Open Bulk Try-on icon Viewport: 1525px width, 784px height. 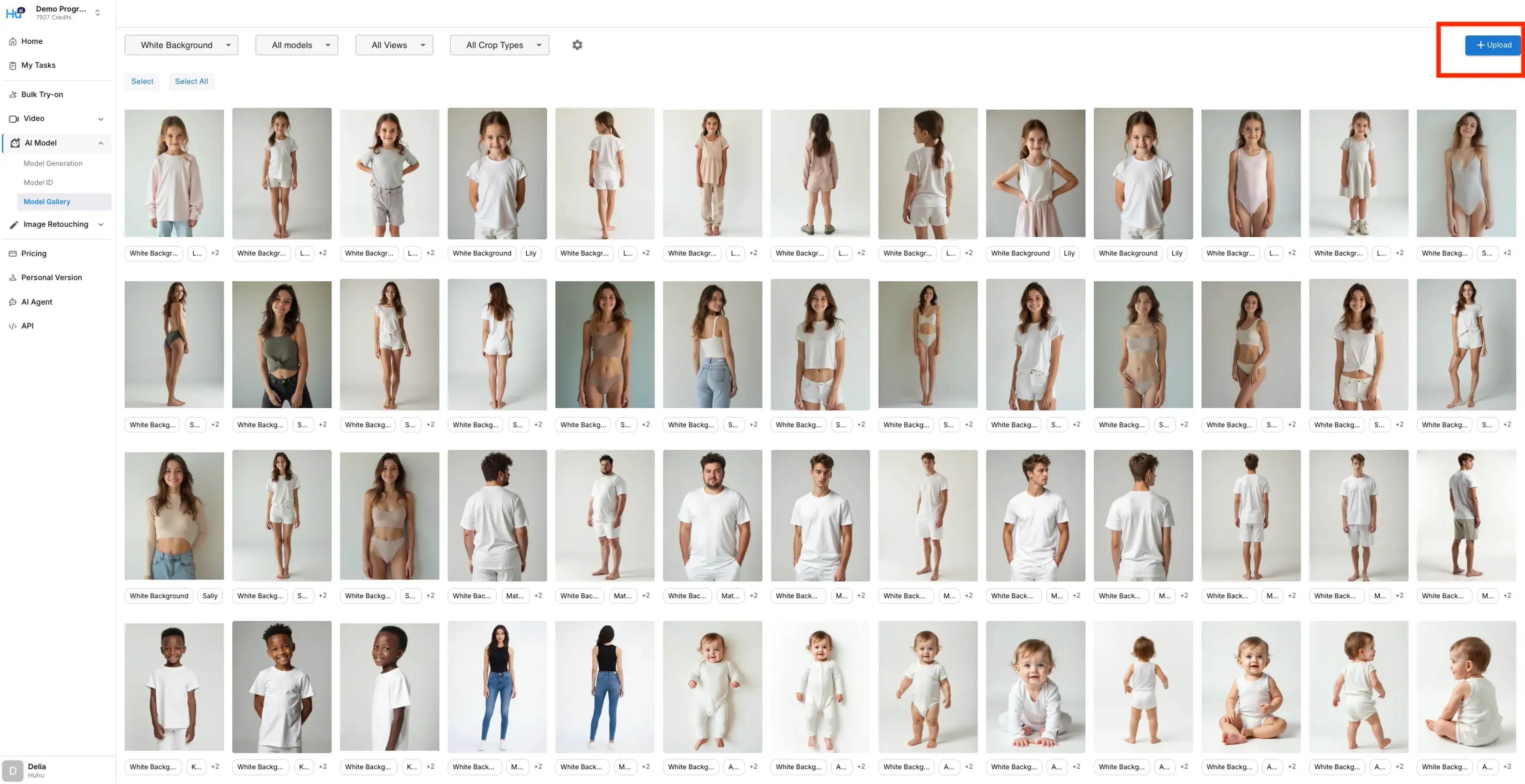[12, 94]
